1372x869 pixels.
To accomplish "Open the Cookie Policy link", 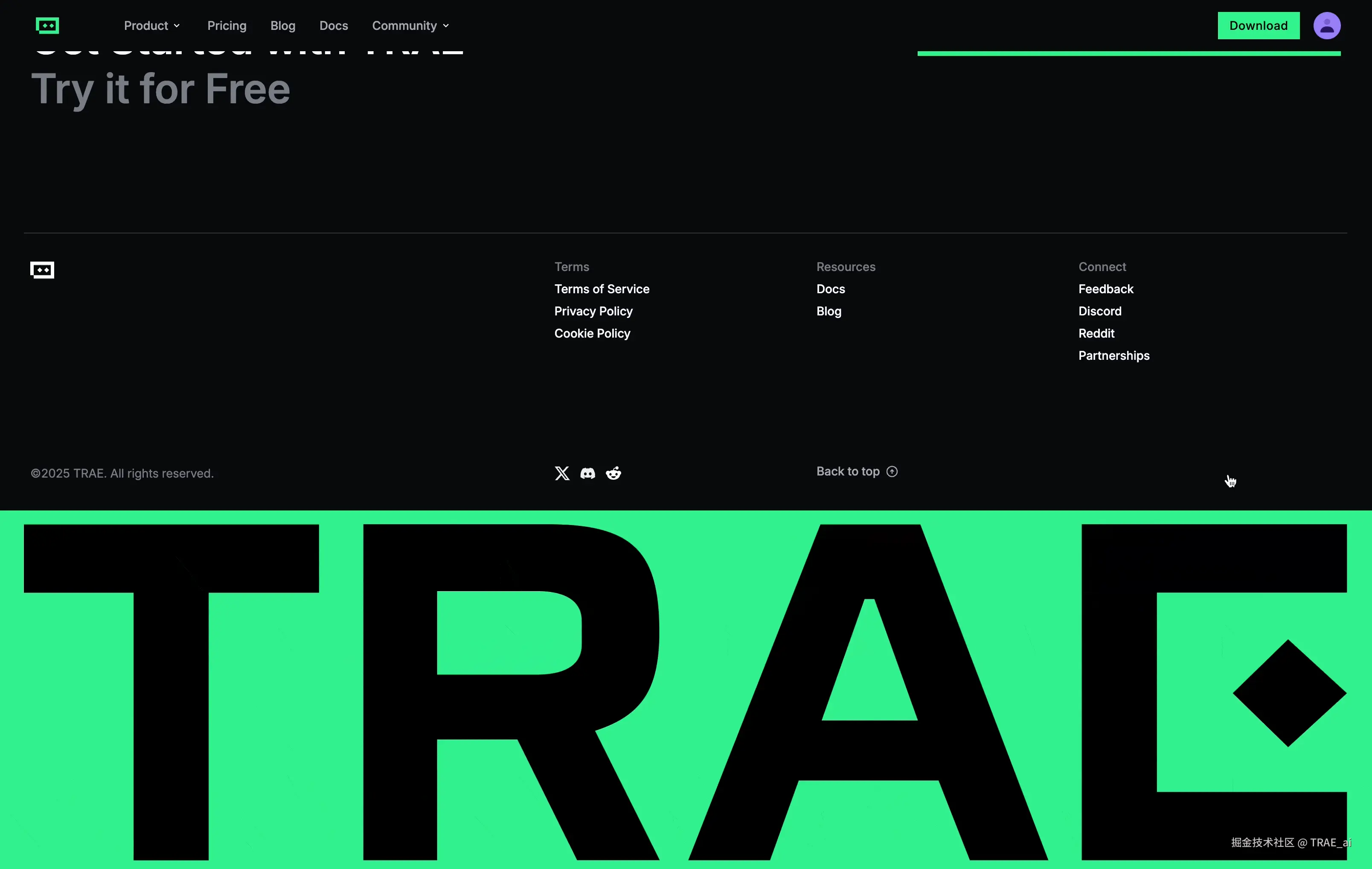I will coord(592,334).
